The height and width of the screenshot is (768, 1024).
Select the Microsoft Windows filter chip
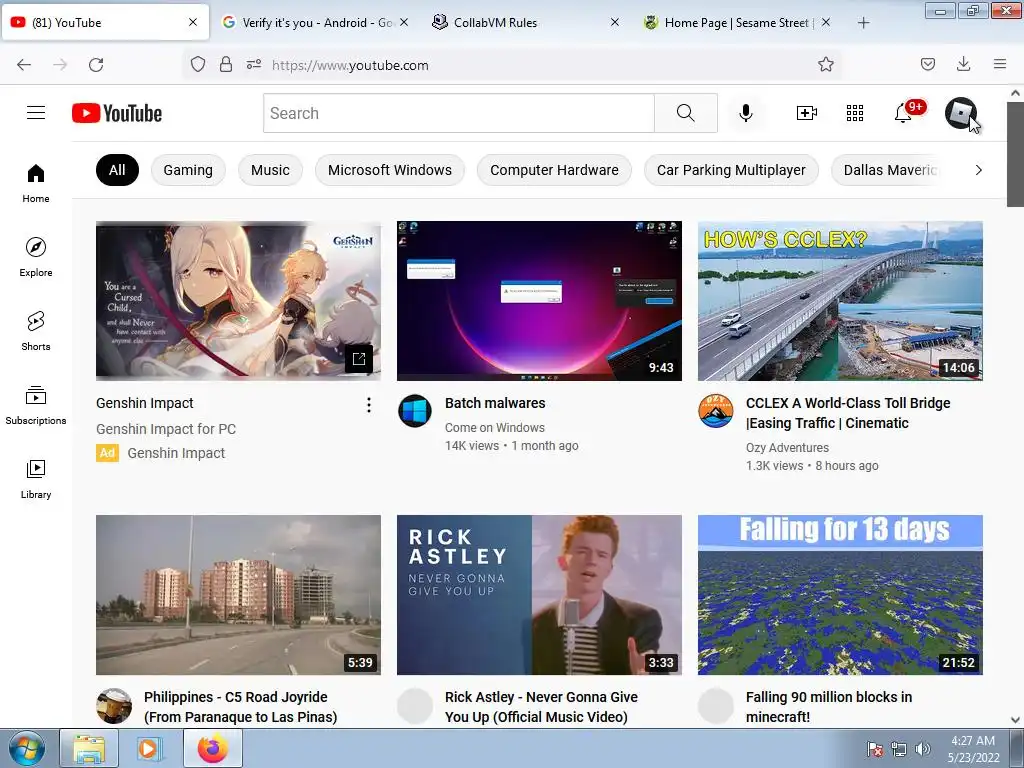[390, 170]
